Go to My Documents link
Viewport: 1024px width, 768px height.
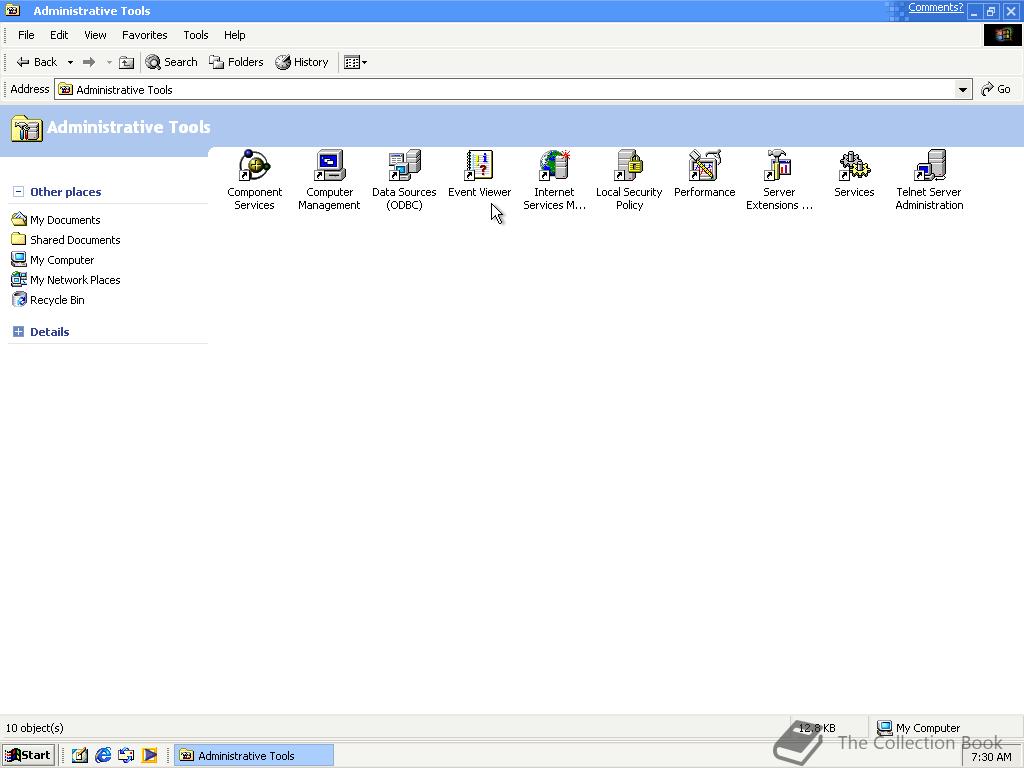click(x=56, y=220)
